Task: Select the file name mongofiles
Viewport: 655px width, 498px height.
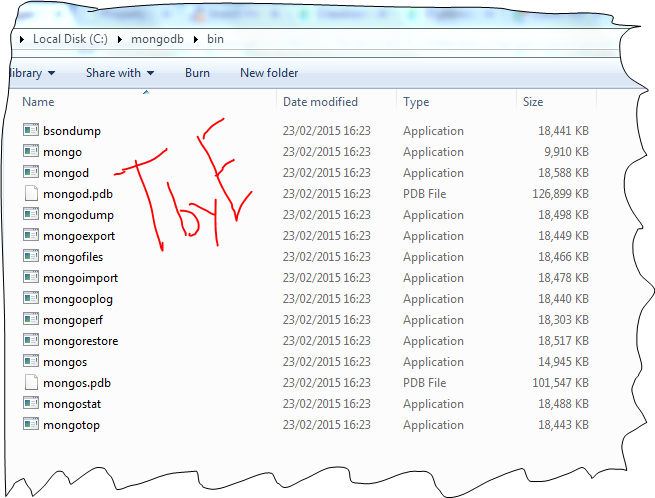Action: [73, 257]
